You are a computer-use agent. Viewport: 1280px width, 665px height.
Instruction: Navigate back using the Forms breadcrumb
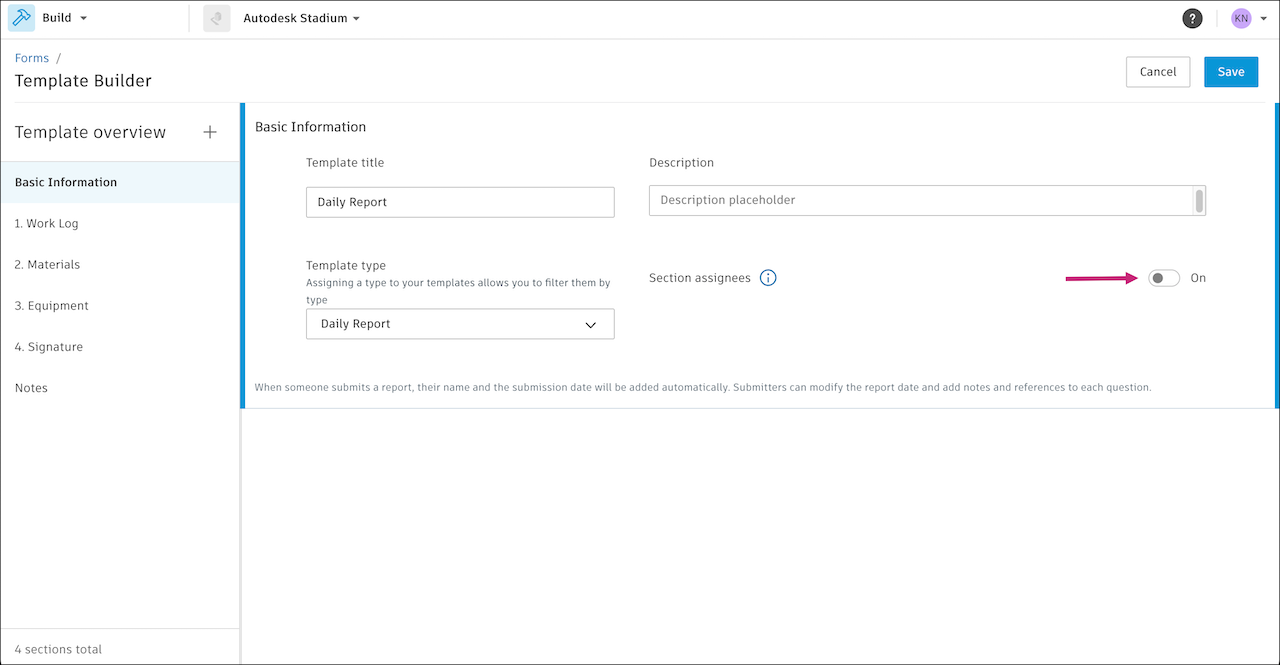31,57
